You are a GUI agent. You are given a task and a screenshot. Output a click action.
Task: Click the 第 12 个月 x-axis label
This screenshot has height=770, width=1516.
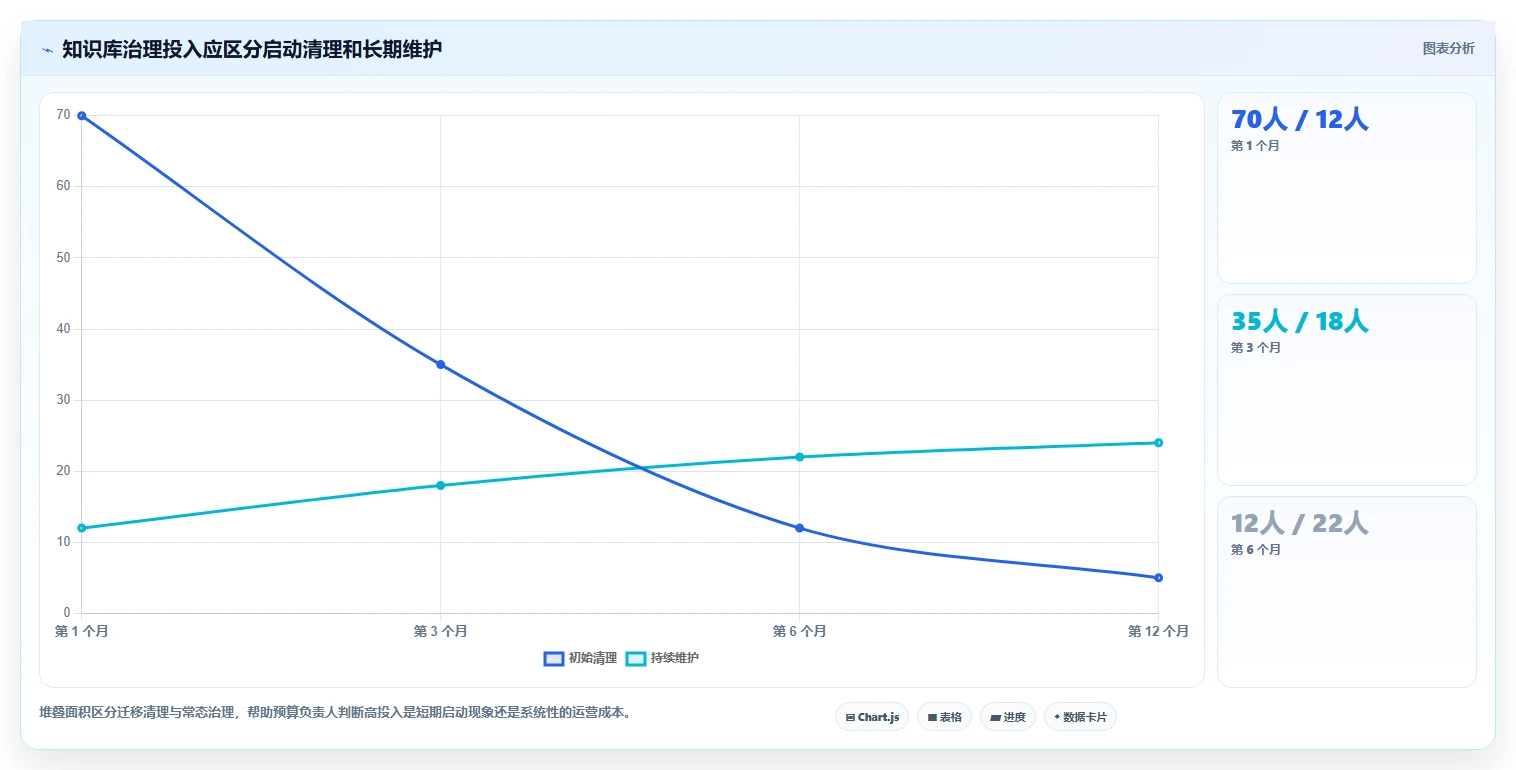click(x=1158, y=631)
